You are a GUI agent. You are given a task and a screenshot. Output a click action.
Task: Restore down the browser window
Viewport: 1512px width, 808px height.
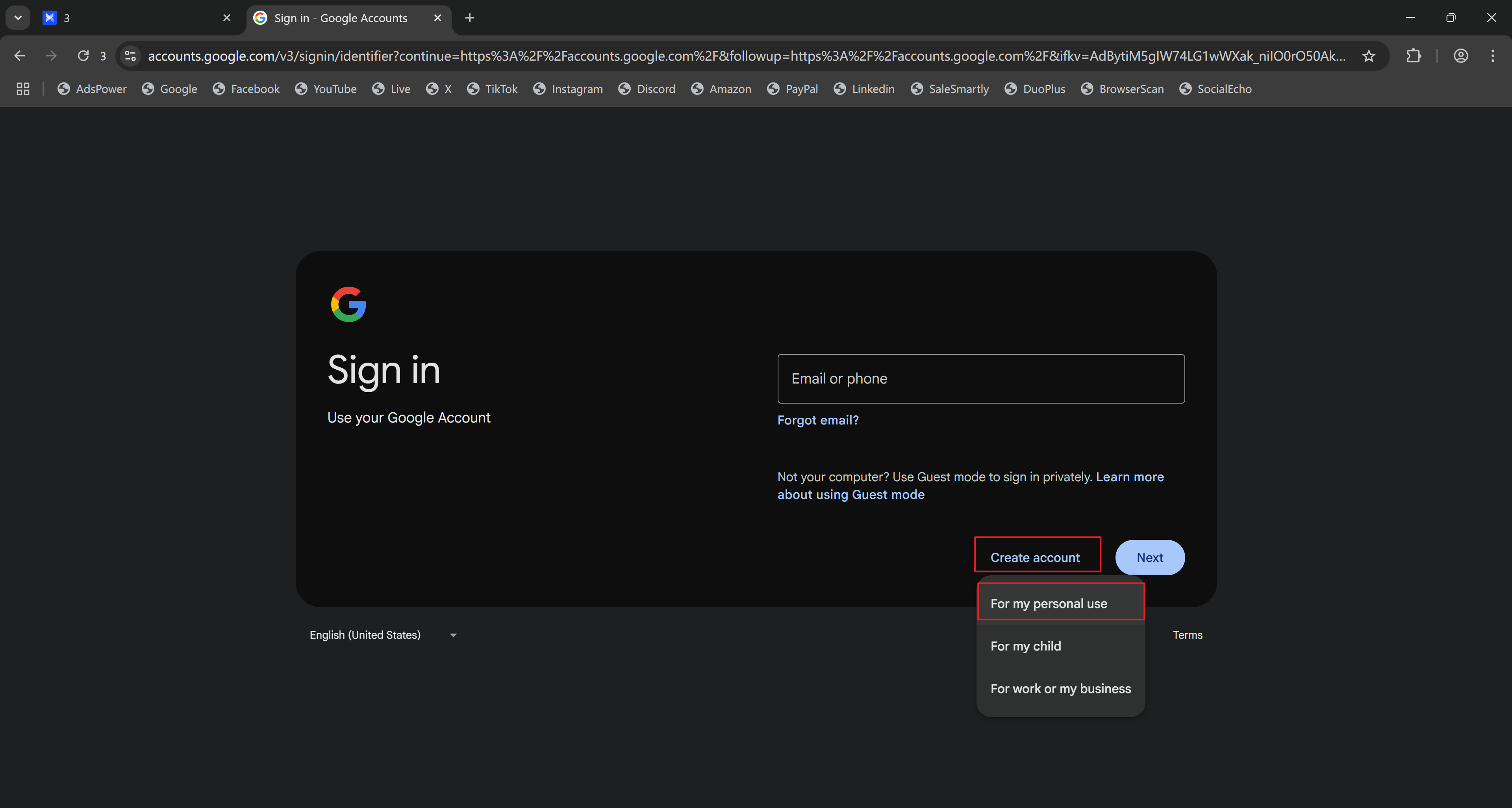coord(1450,18)
